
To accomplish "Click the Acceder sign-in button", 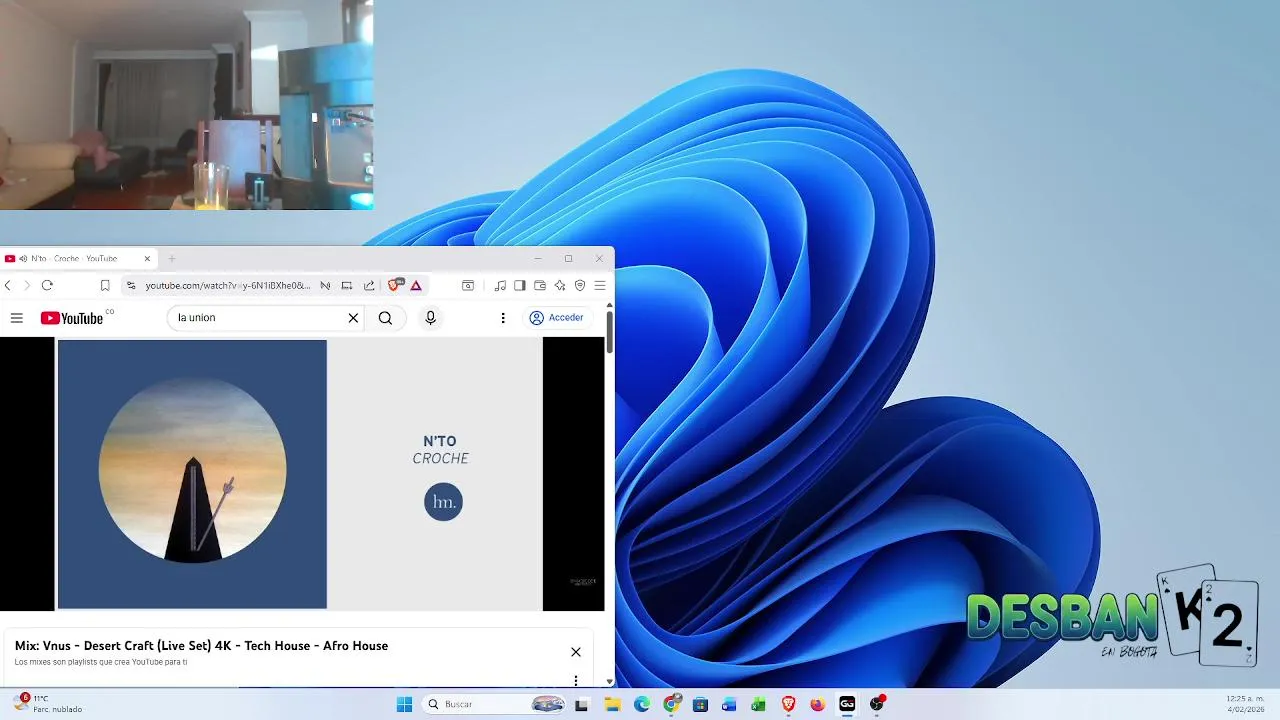I will tap(557, 318).
